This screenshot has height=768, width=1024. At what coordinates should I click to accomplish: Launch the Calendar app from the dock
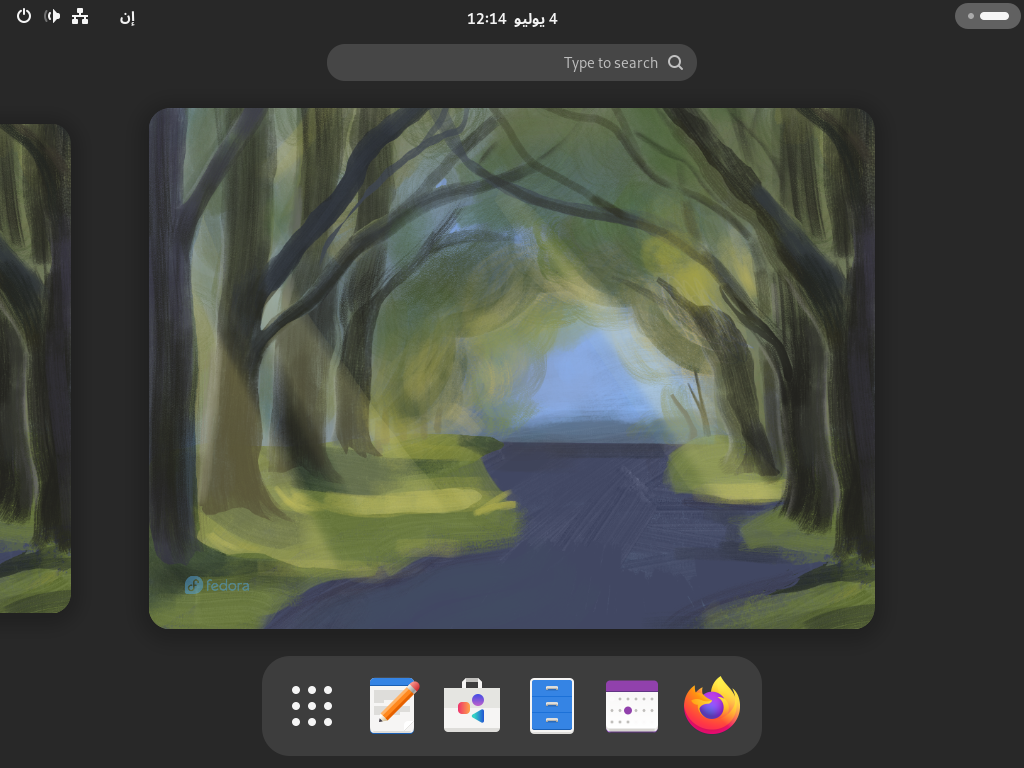632,706
